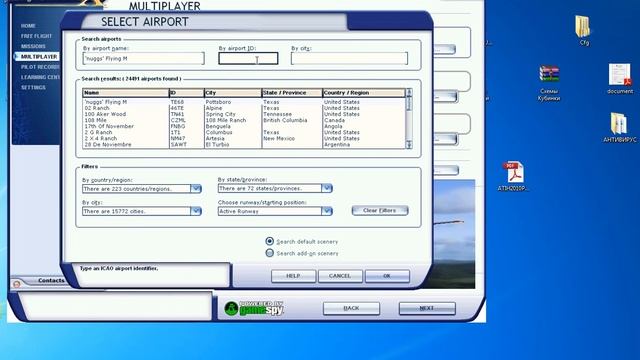
Task: Select the 28 De Noviembre row
Action: [244, 144]
